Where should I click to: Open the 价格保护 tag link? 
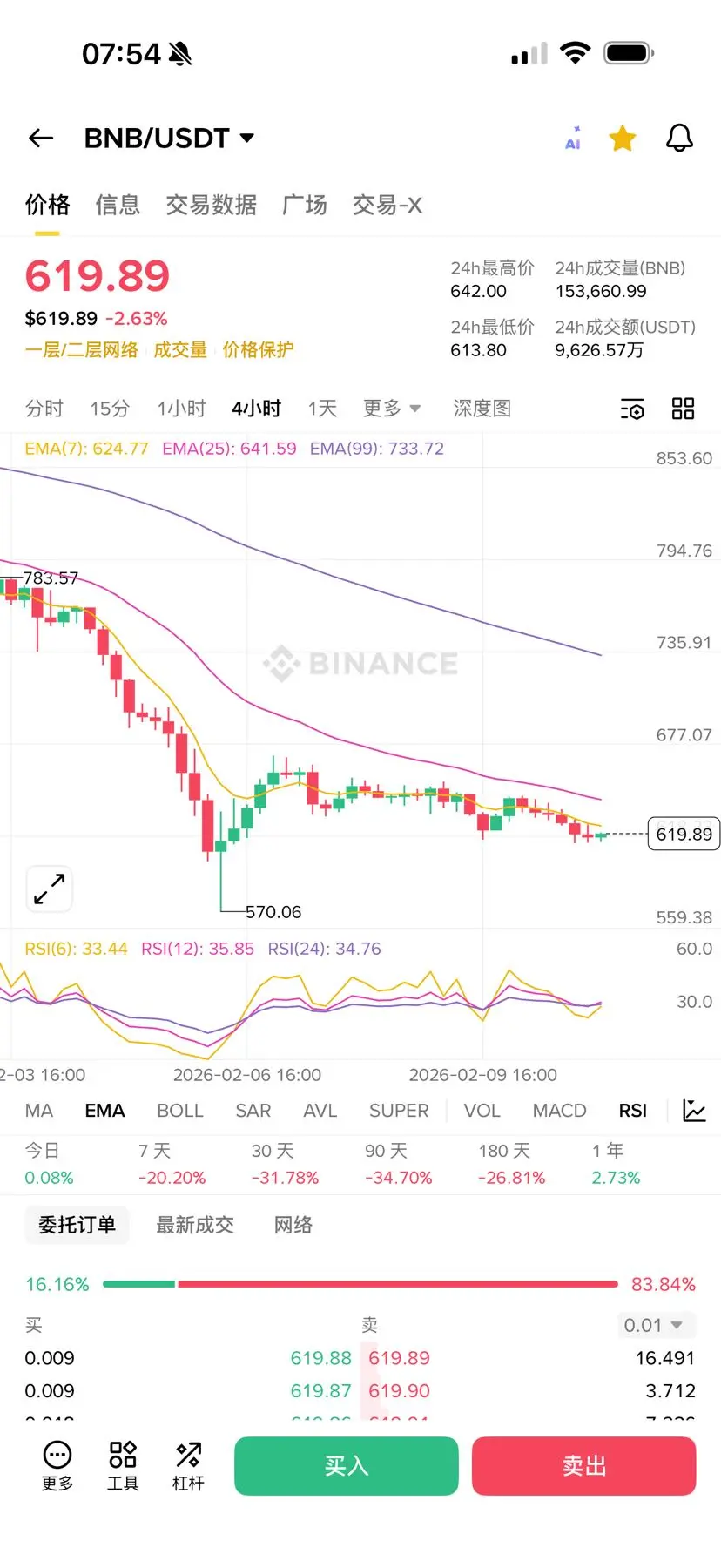coord(258,350)
